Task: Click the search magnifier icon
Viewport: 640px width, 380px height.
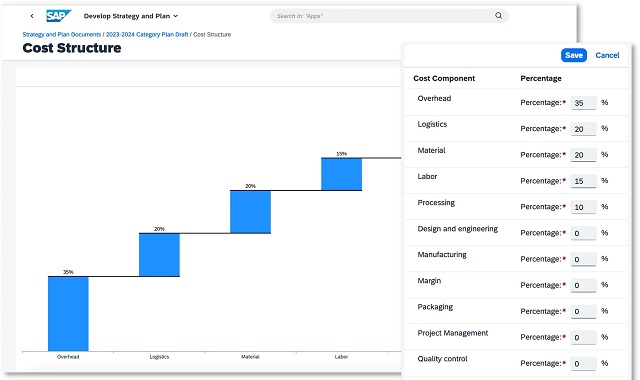Action: (498, 16)
